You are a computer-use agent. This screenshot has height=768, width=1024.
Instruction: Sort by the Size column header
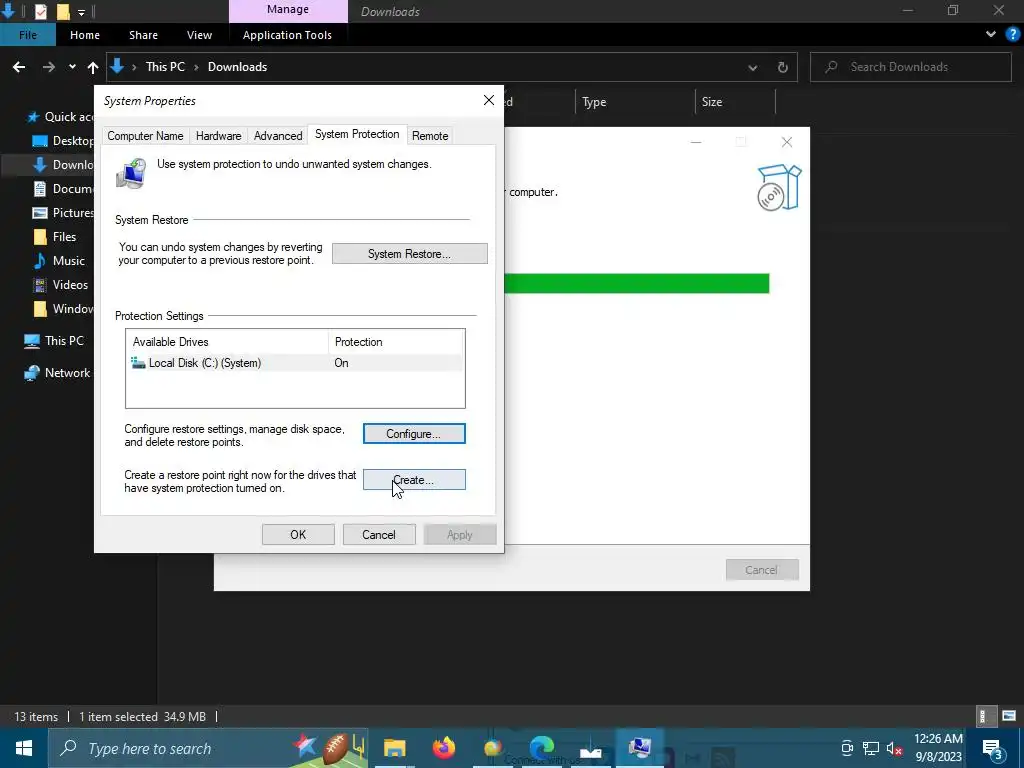tap(735, 102)
